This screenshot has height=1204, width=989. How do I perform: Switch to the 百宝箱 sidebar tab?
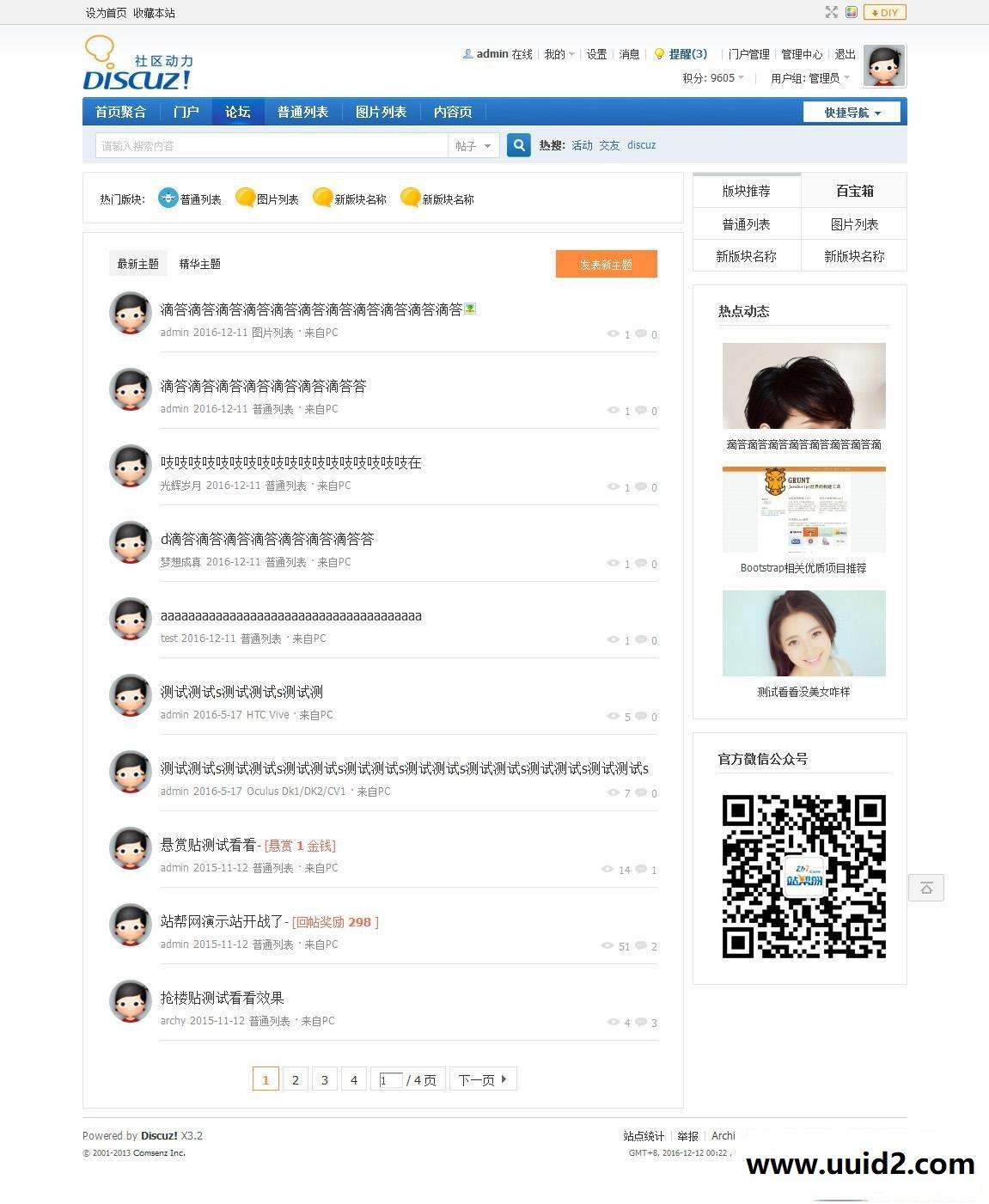[853, 191]
